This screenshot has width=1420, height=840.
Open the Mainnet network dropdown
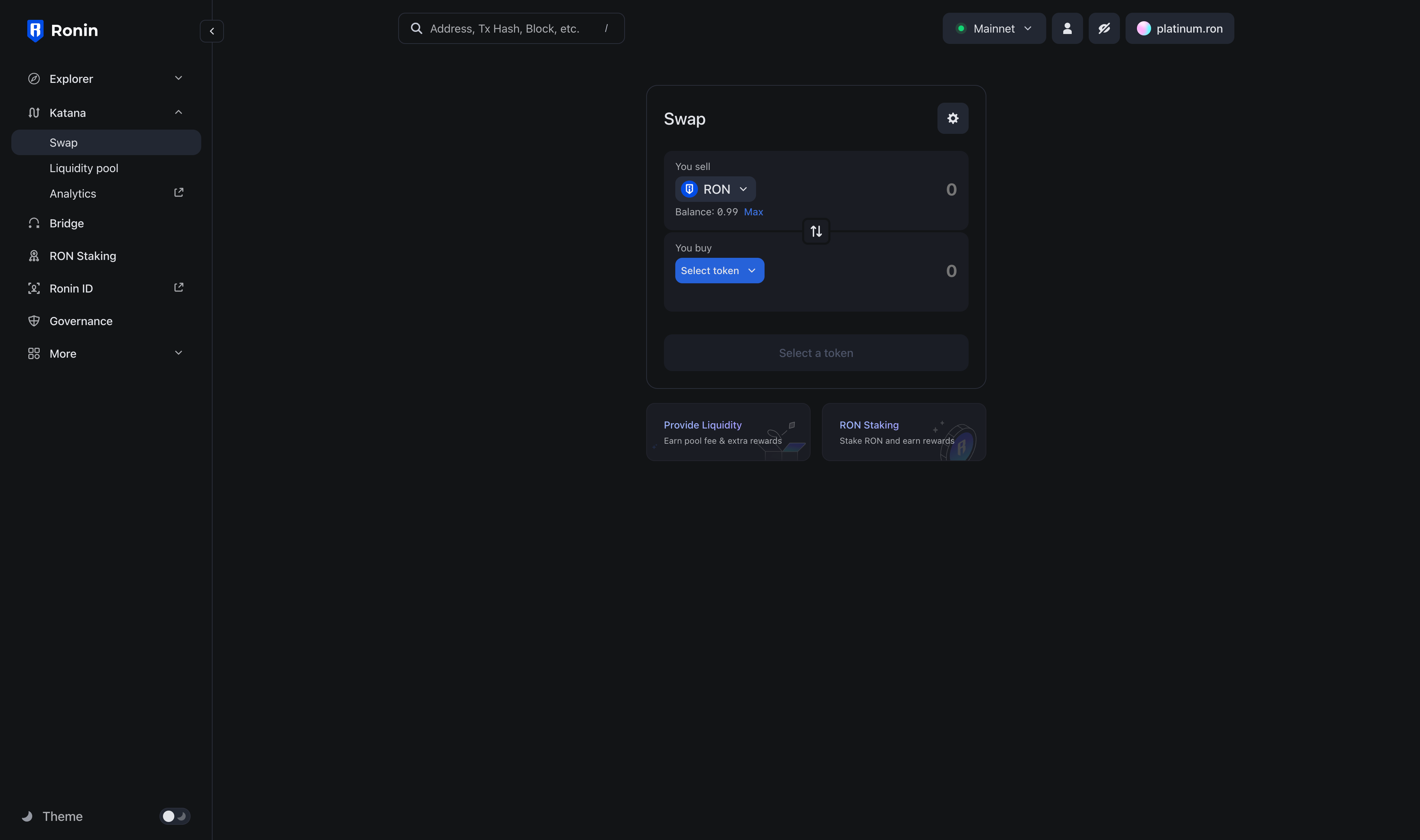click(x=994, y=28)
